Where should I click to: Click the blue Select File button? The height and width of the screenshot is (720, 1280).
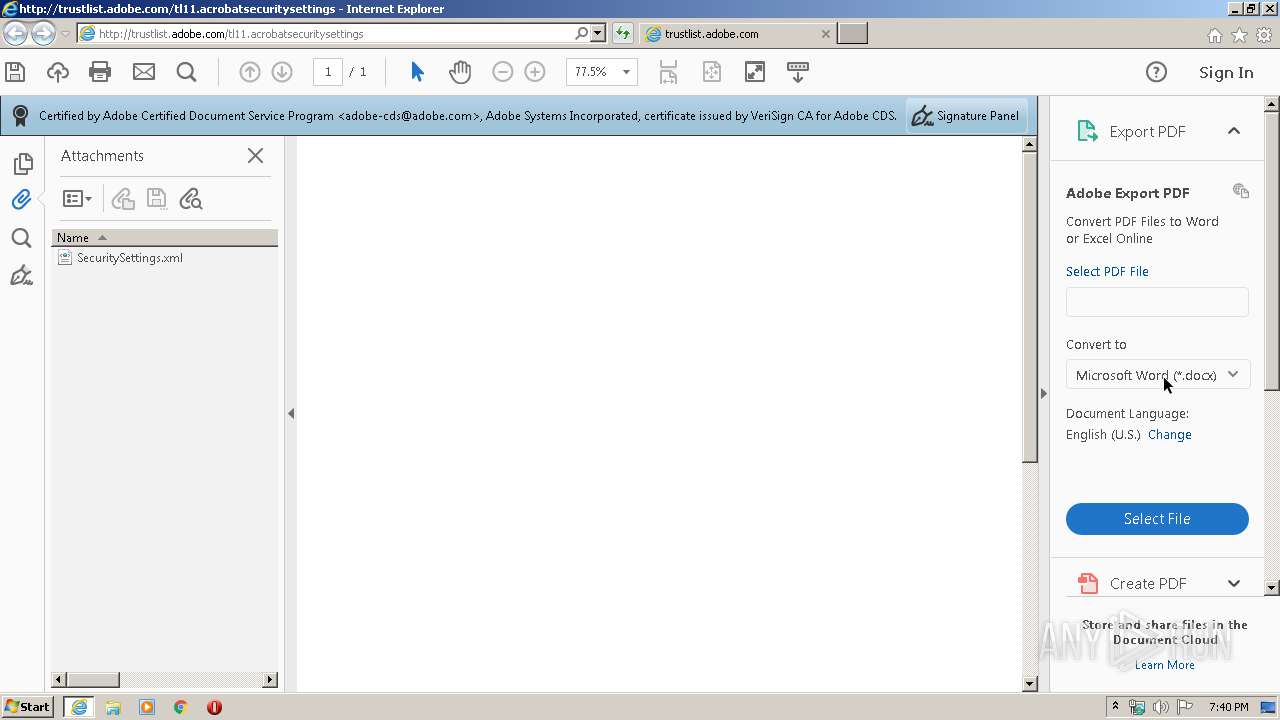coord(1157,519)
